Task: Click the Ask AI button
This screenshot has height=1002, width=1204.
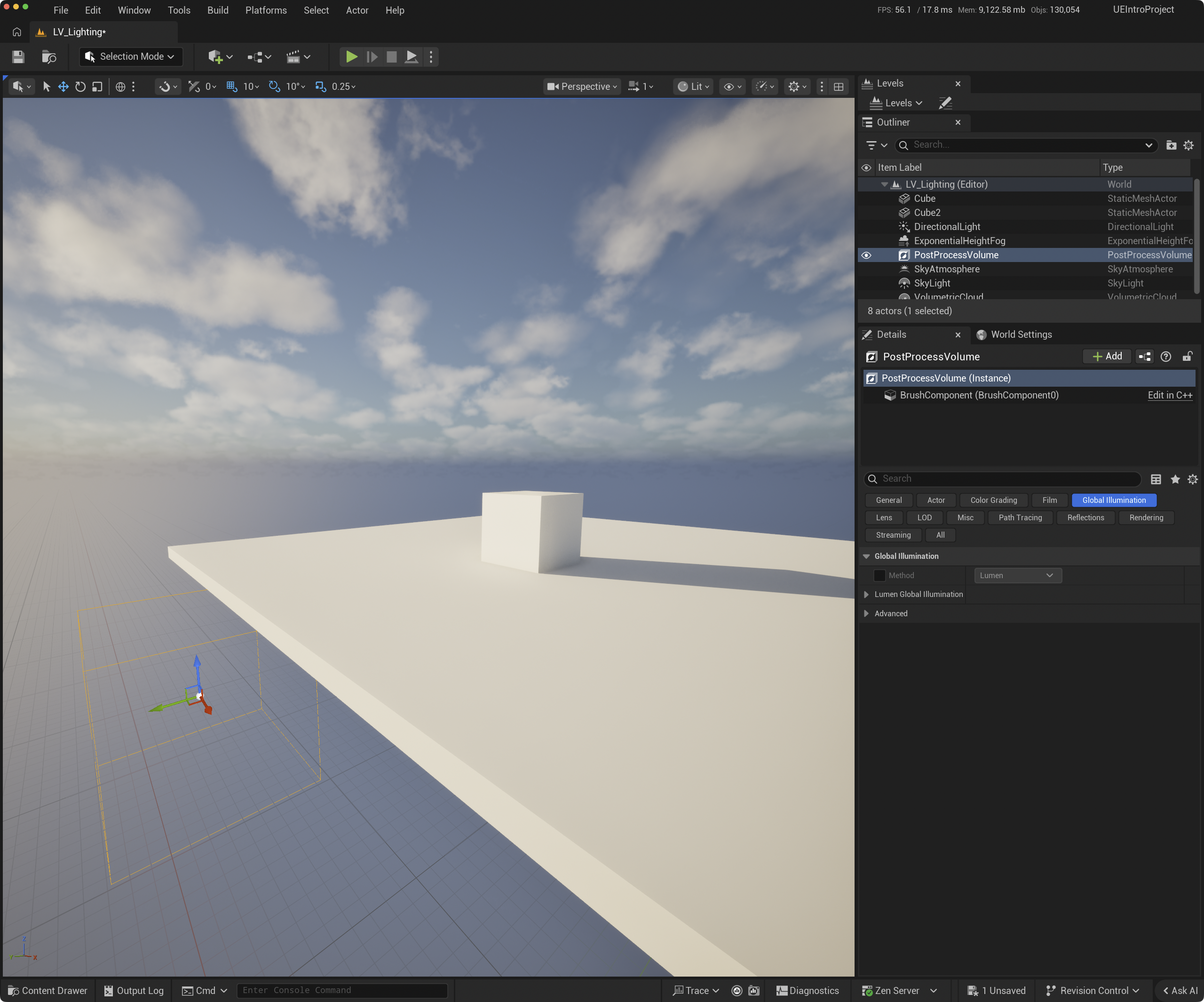Action: (1180, 991)
